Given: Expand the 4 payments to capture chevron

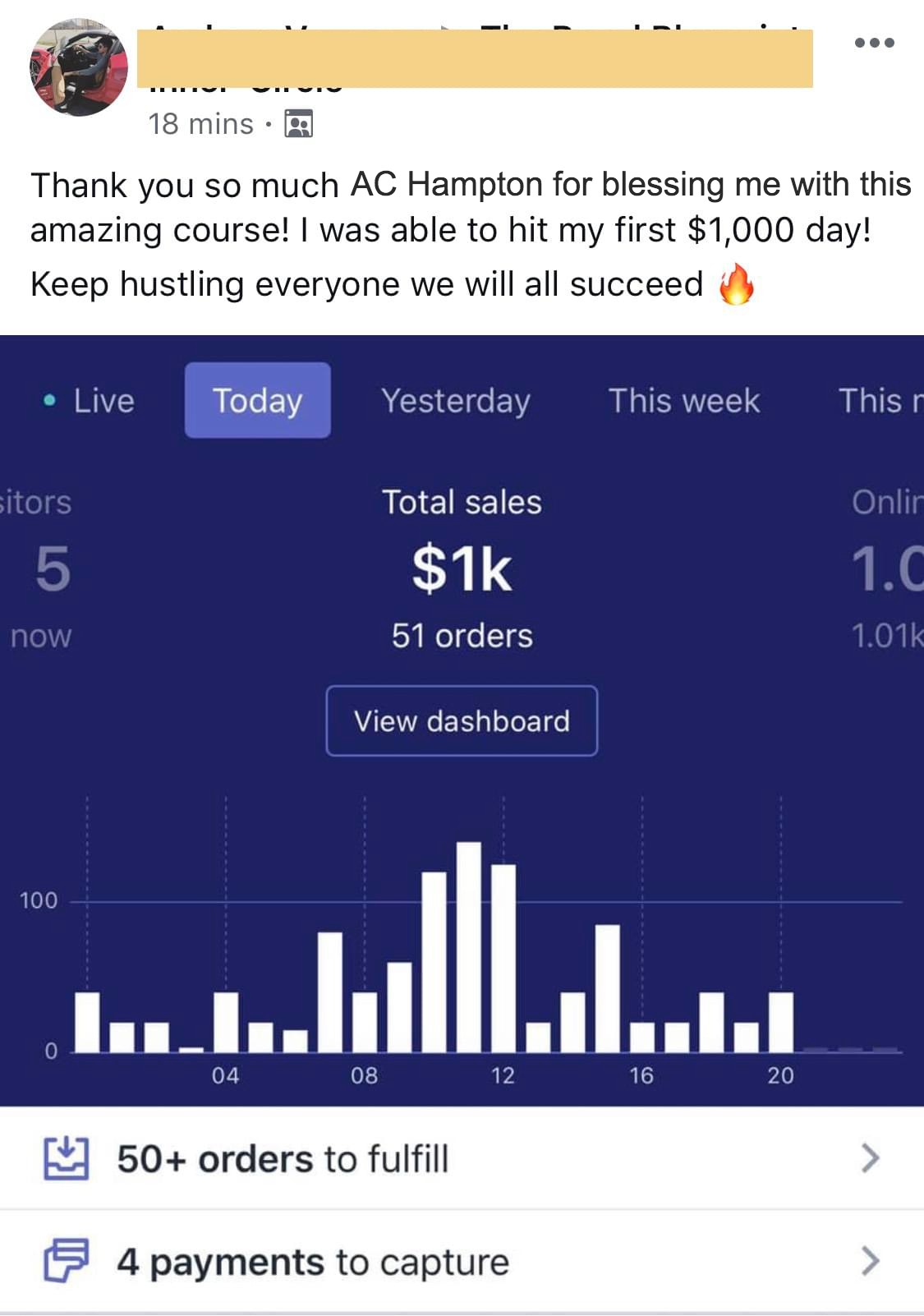Looking at the screenshot, I should (870, 1260).
